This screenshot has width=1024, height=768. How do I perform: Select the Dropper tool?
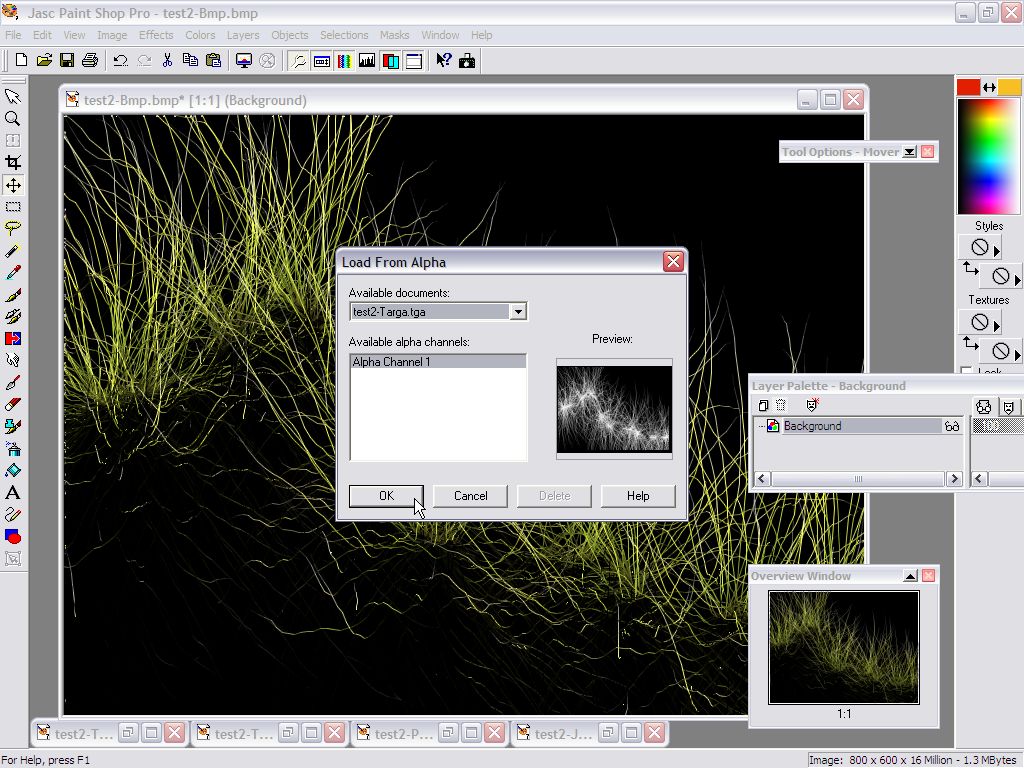pos(13,272)
